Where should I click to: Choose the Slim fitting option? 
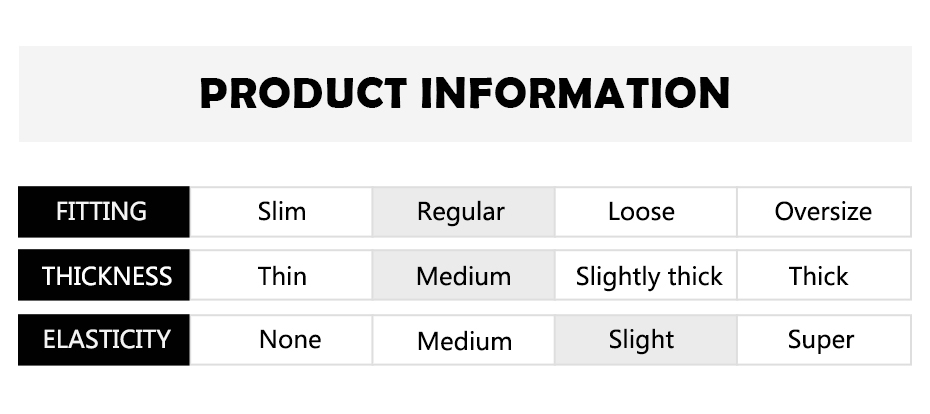coord(281,212)
